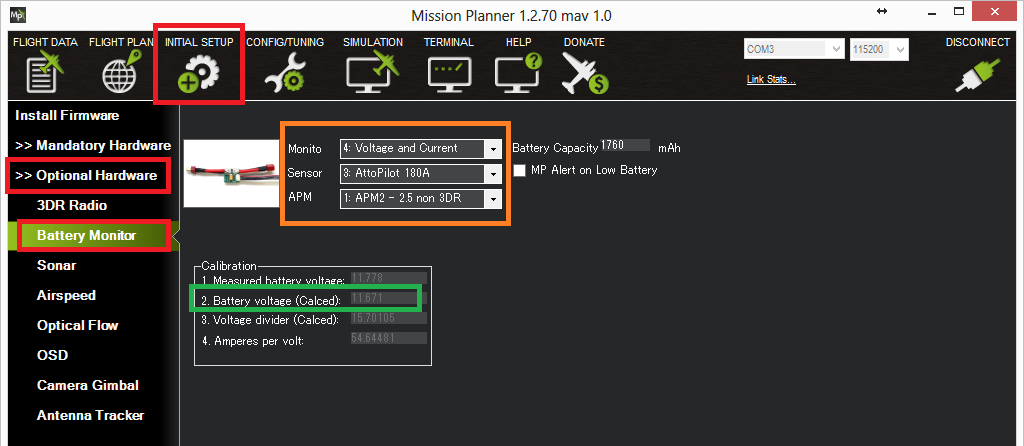The height and width of the screenshot is (446, 1024).
Task: Click the Link Stats link
Action: click(x=771, y=80)
